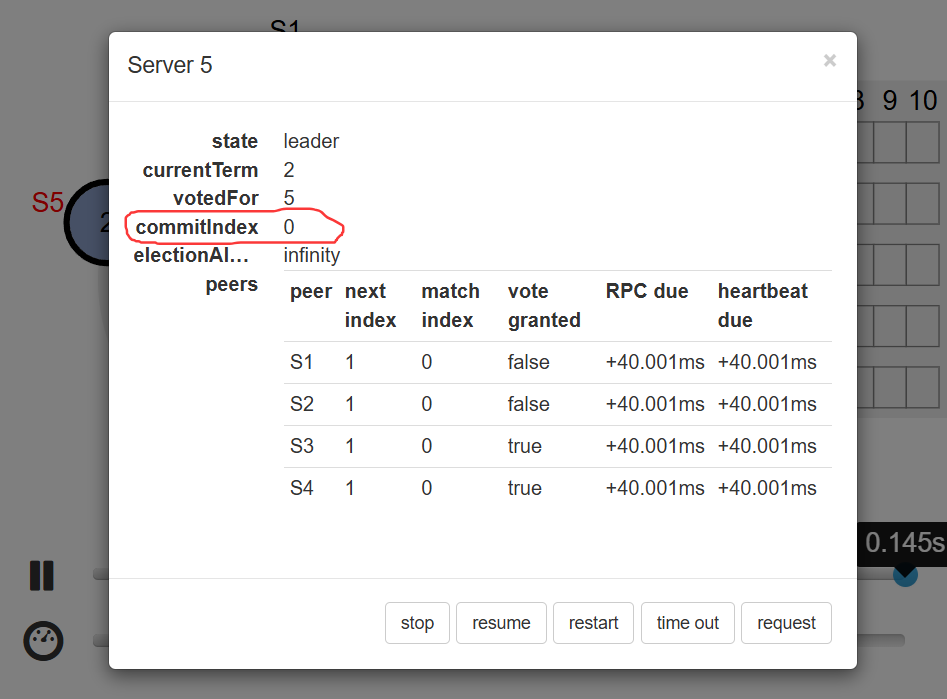Close the Server 5 dialog
947x699 pixels.
point(830,60)
